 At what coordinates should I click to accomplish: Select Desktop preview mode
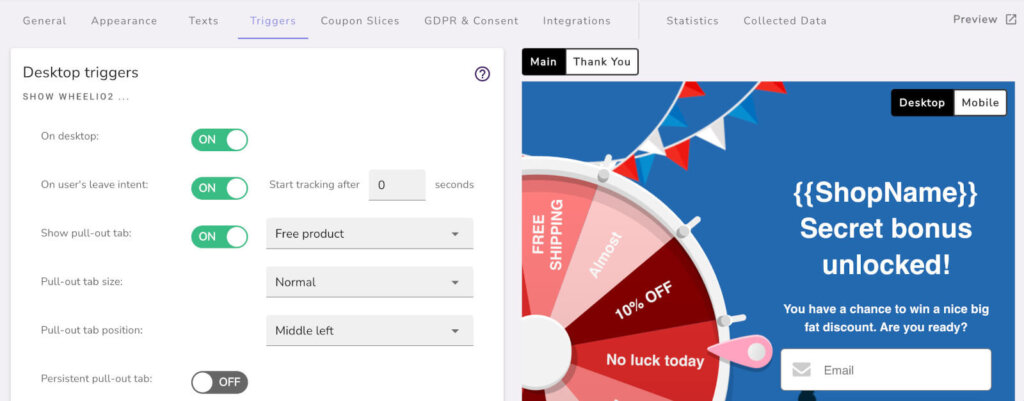[922, 103]
